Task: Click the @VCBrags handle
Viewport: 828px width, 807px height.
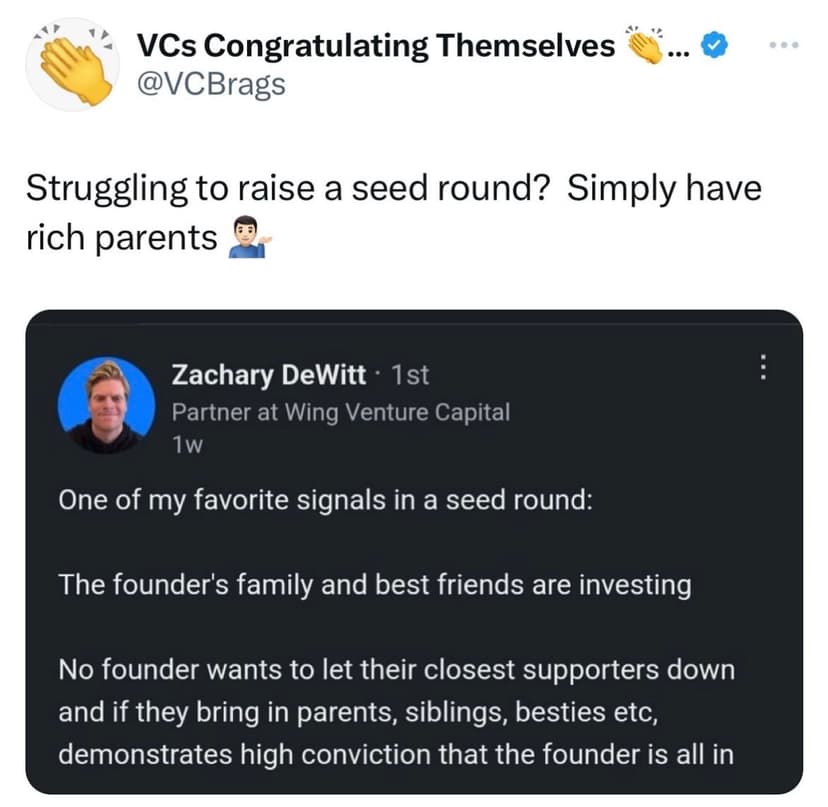Action: tap(210, 84)
